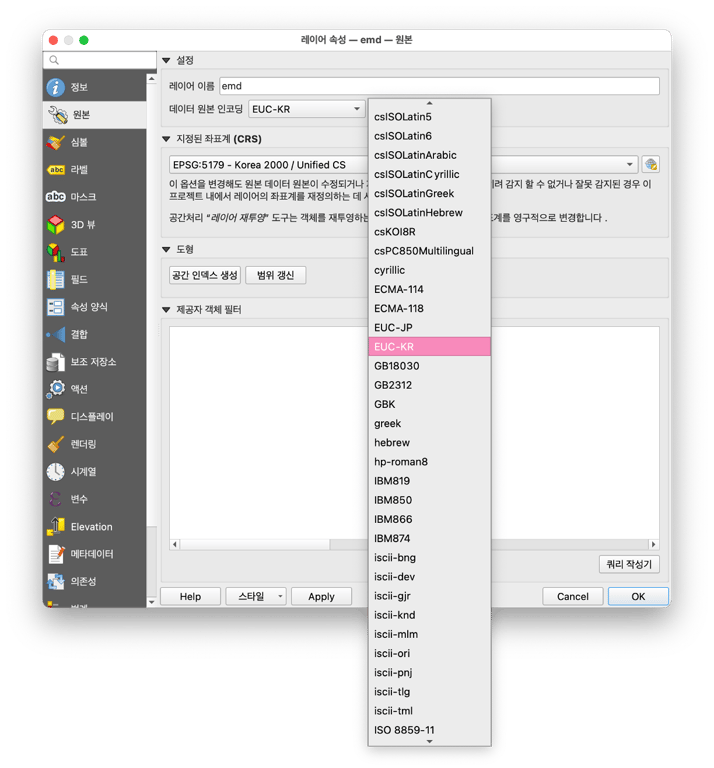Click the filter box scroll-left arrow
The height and width of the screenshot is (768, 714).
coord(175,544)
